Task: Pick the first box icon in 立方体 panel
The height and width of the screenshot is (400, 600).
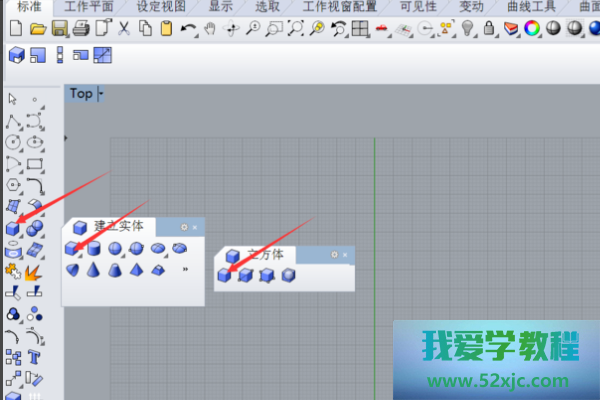Action: pos(225,275)
